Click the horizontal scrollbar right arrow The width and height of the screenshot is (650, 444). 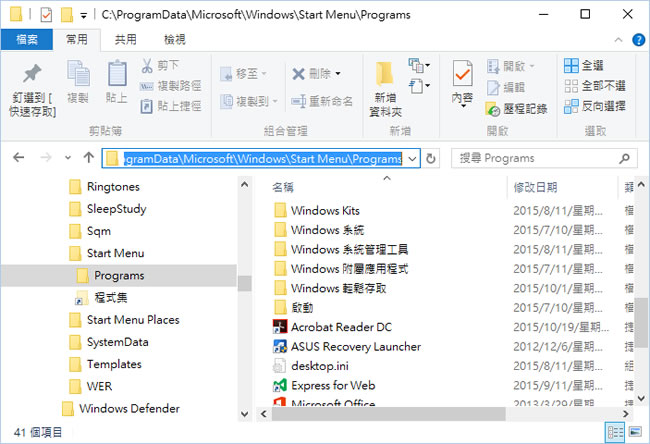click(x=626, y=414)
